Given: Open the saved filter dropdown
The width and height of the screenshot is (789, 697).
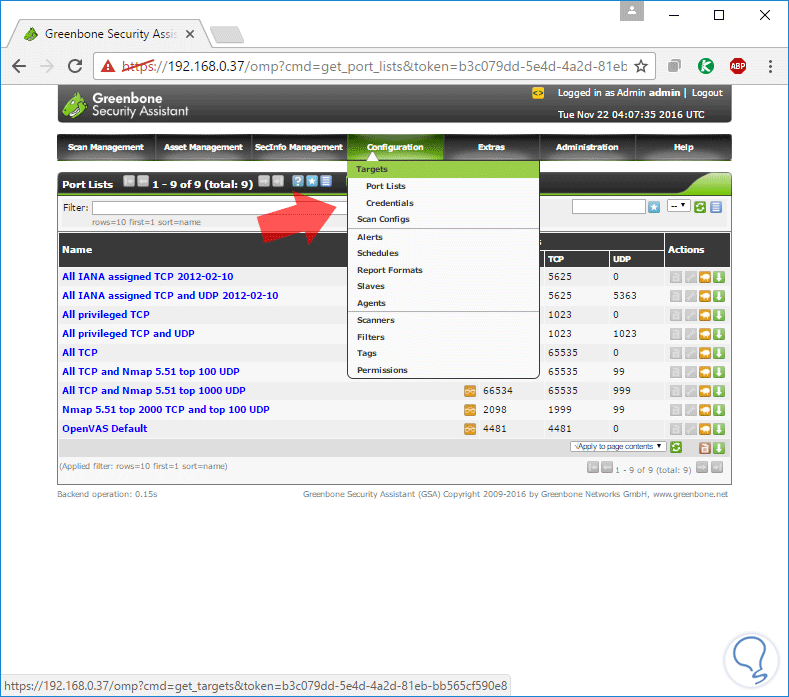Looking at the screenshot, I should point(678,206).
